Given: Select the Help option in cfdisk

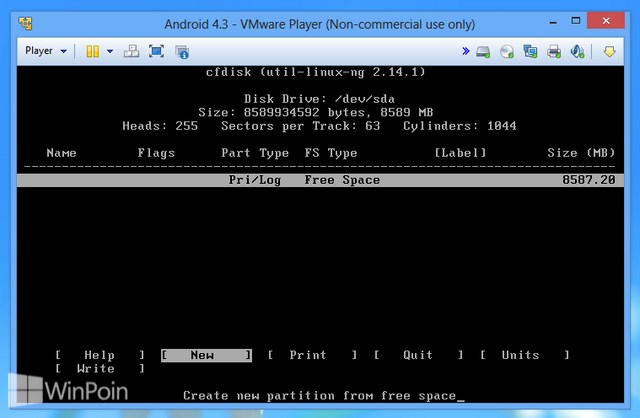Looking at the screenshot, I should coord(100,355).
